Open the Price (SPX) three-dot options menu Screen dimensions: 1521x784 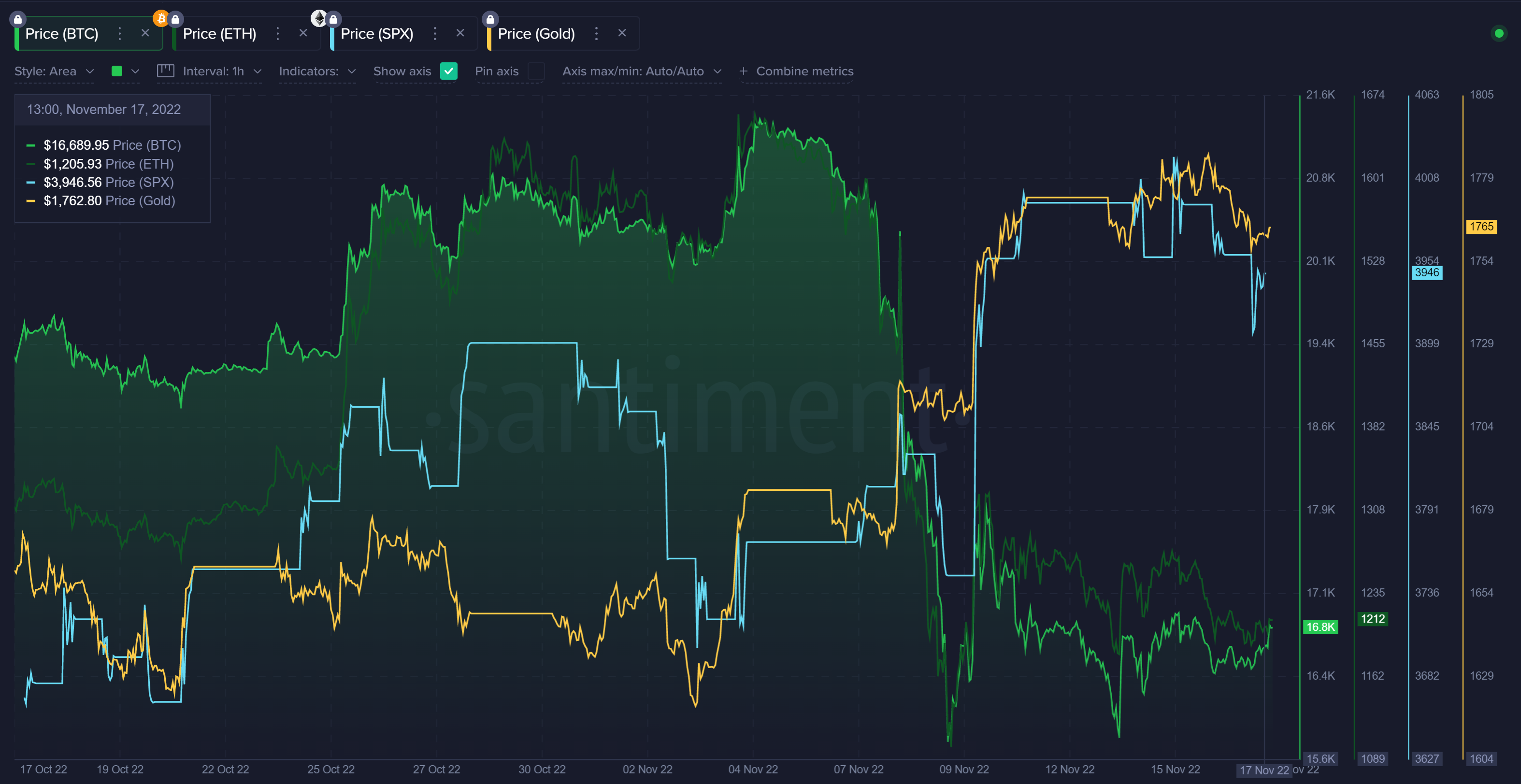[435, 34]
